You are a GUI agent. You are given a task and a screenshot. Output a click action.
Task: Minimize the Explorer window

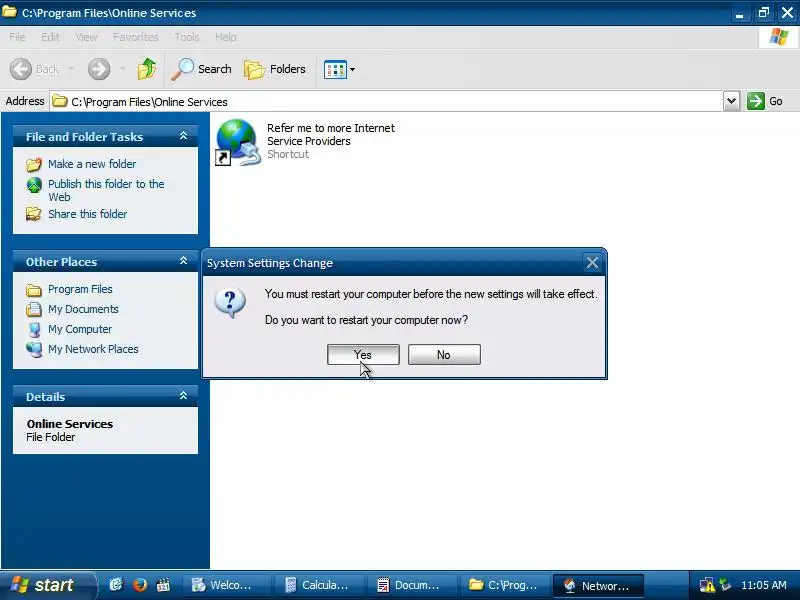click(x=739, y=12)
